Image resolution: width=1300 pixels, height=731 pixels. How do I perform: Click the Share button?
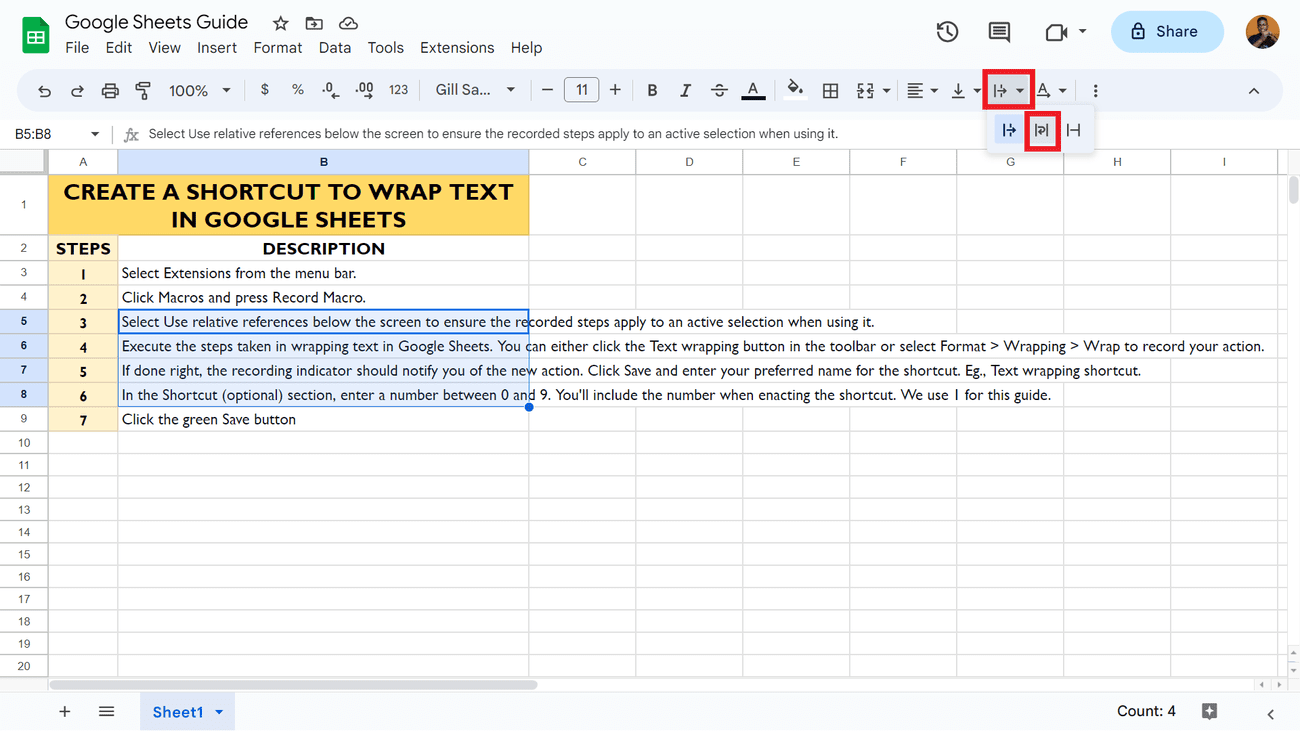pyautogui.click(x=1166, y=32)
